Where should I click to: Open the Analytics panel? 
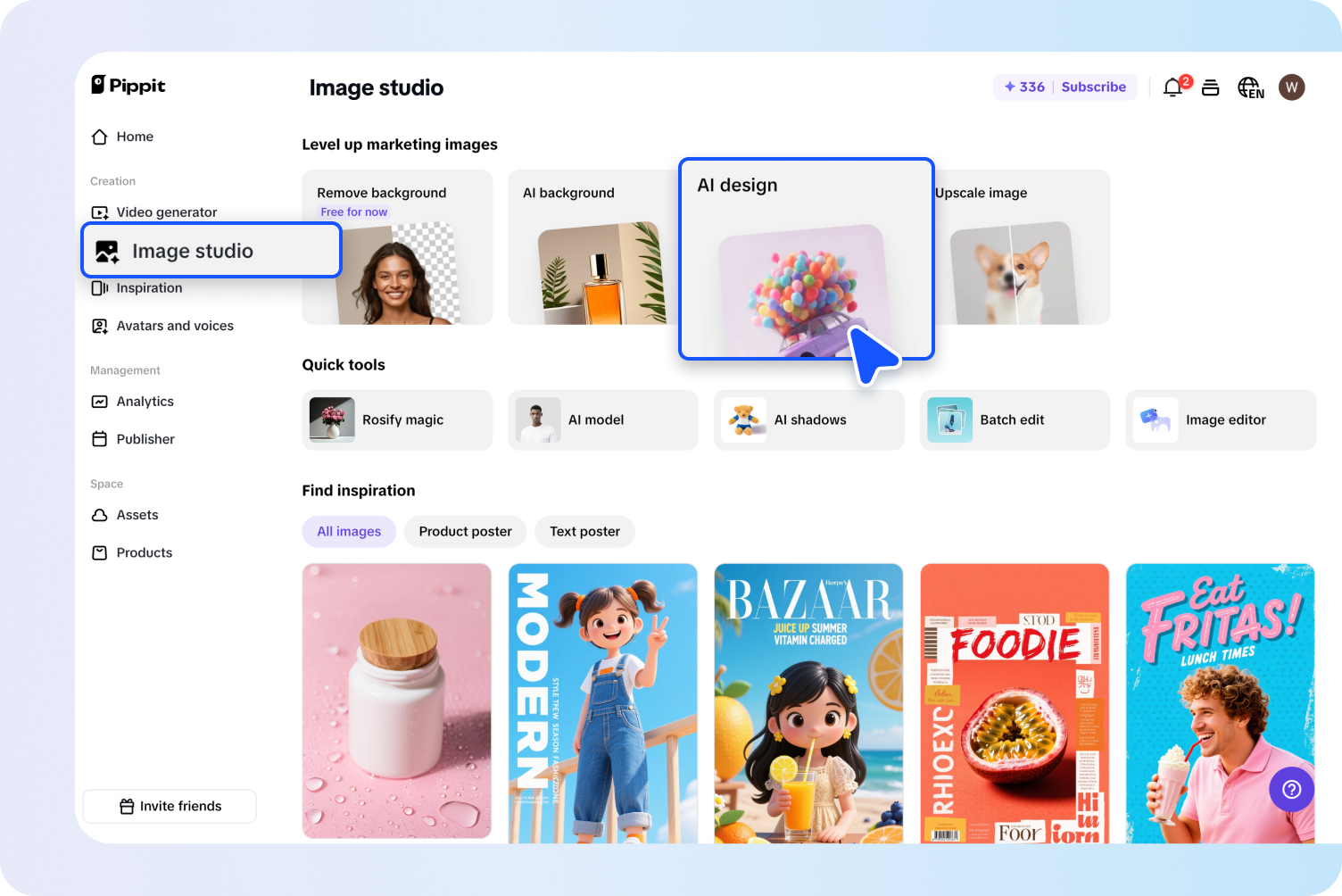tap(145, 401)
